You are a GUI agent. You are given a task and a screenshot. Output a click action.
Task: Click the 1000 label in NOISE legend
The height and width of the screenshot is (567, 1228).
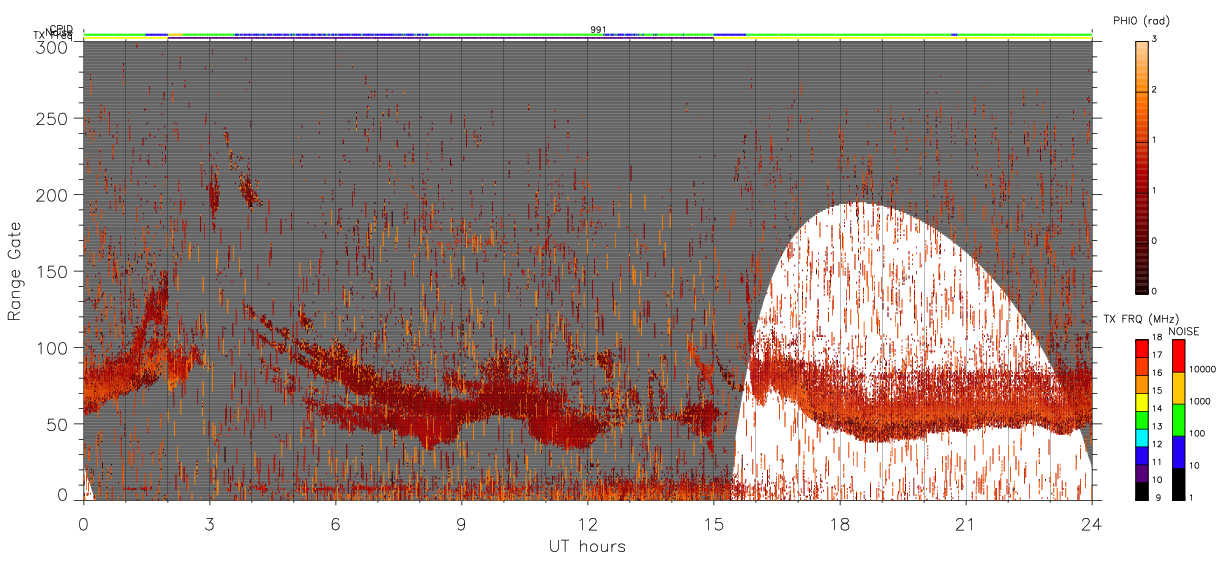coord(1200,401)
